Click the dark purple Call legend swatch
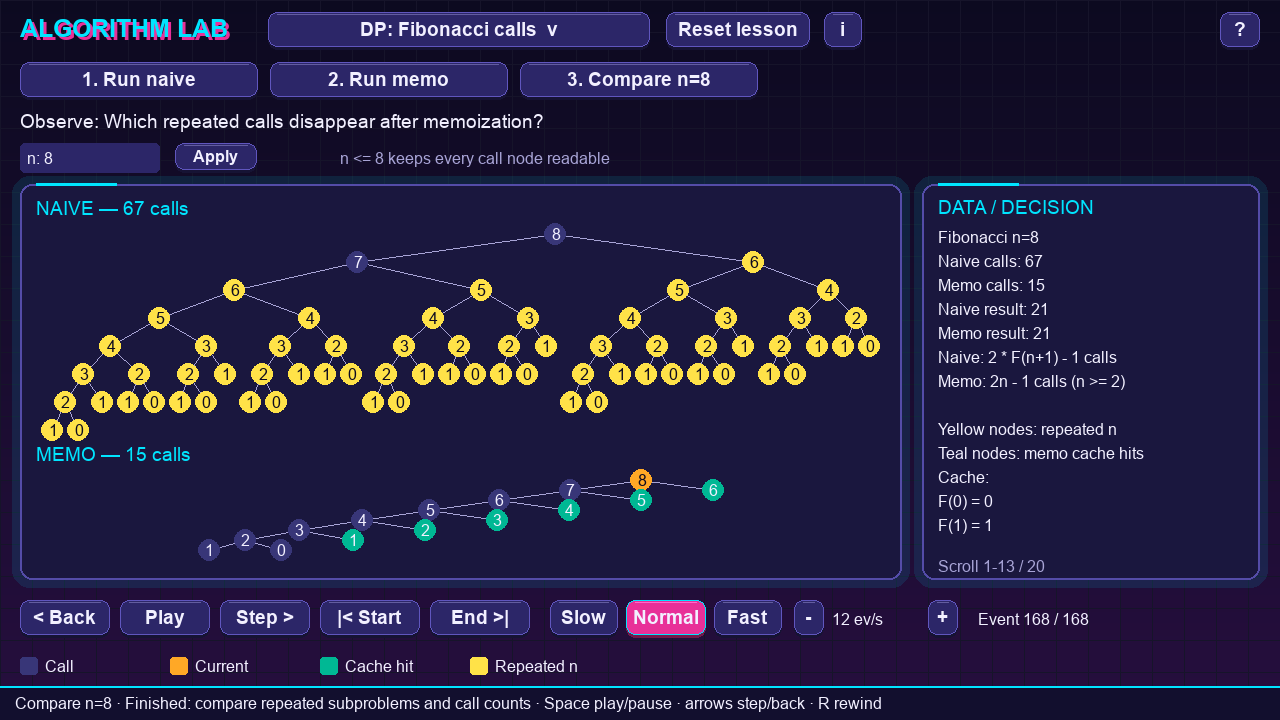 click(29, 666)
